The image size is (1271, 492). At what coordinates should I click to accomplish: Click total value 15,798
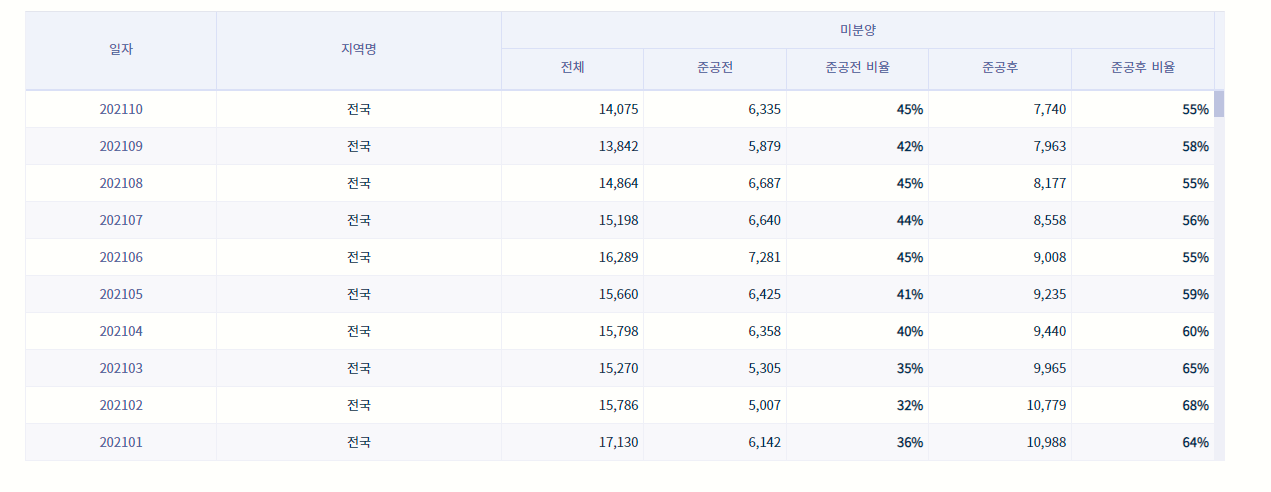coord(618,331)
